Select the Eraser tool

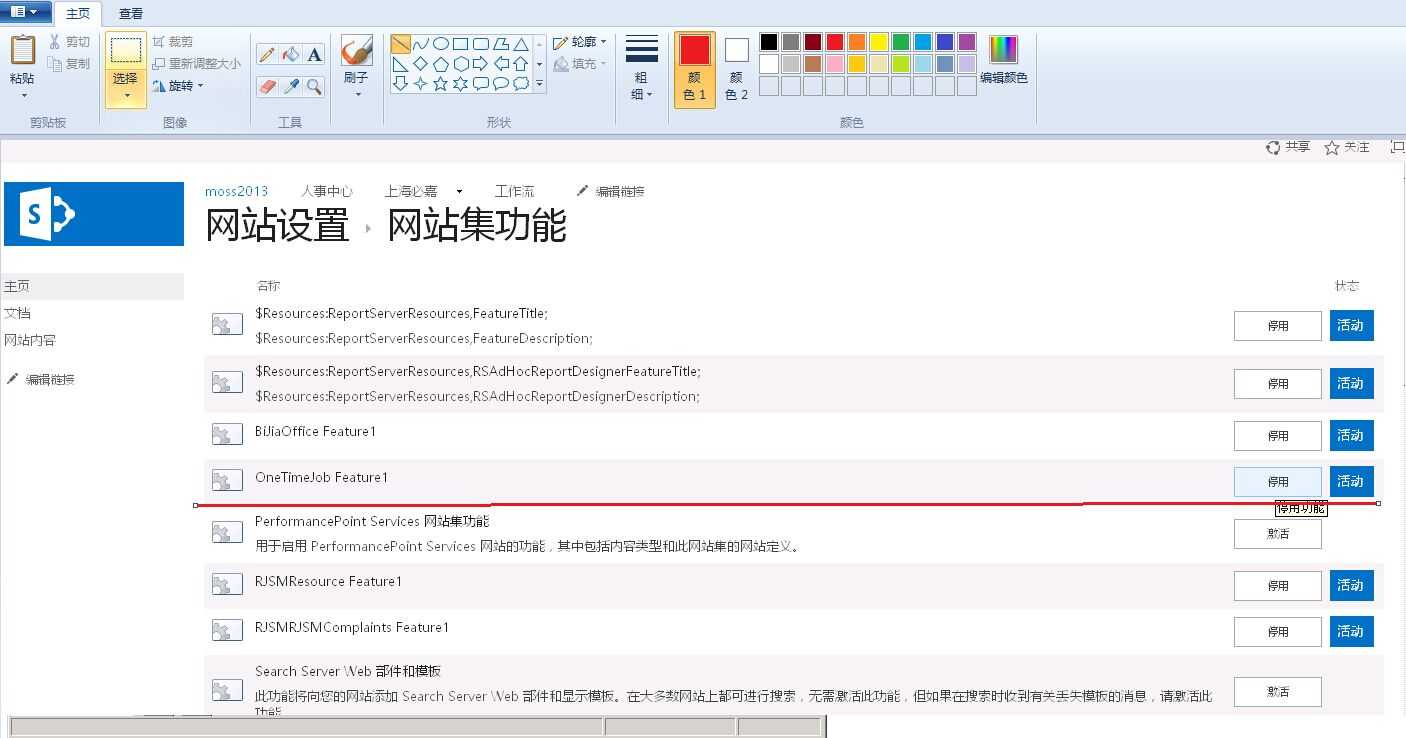tap(267, 86)
